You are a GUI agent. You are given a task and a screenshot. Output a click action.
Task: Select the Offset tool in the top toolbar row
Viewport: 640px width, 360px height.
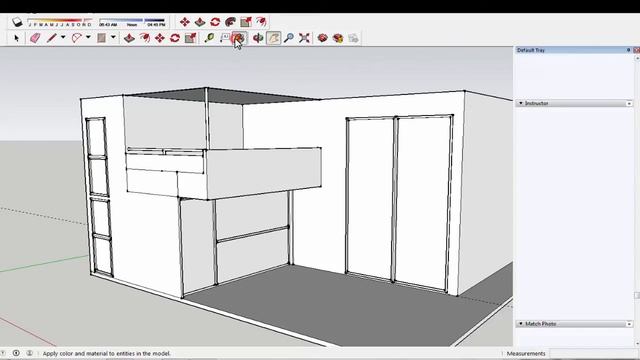(x=261, y=22)
